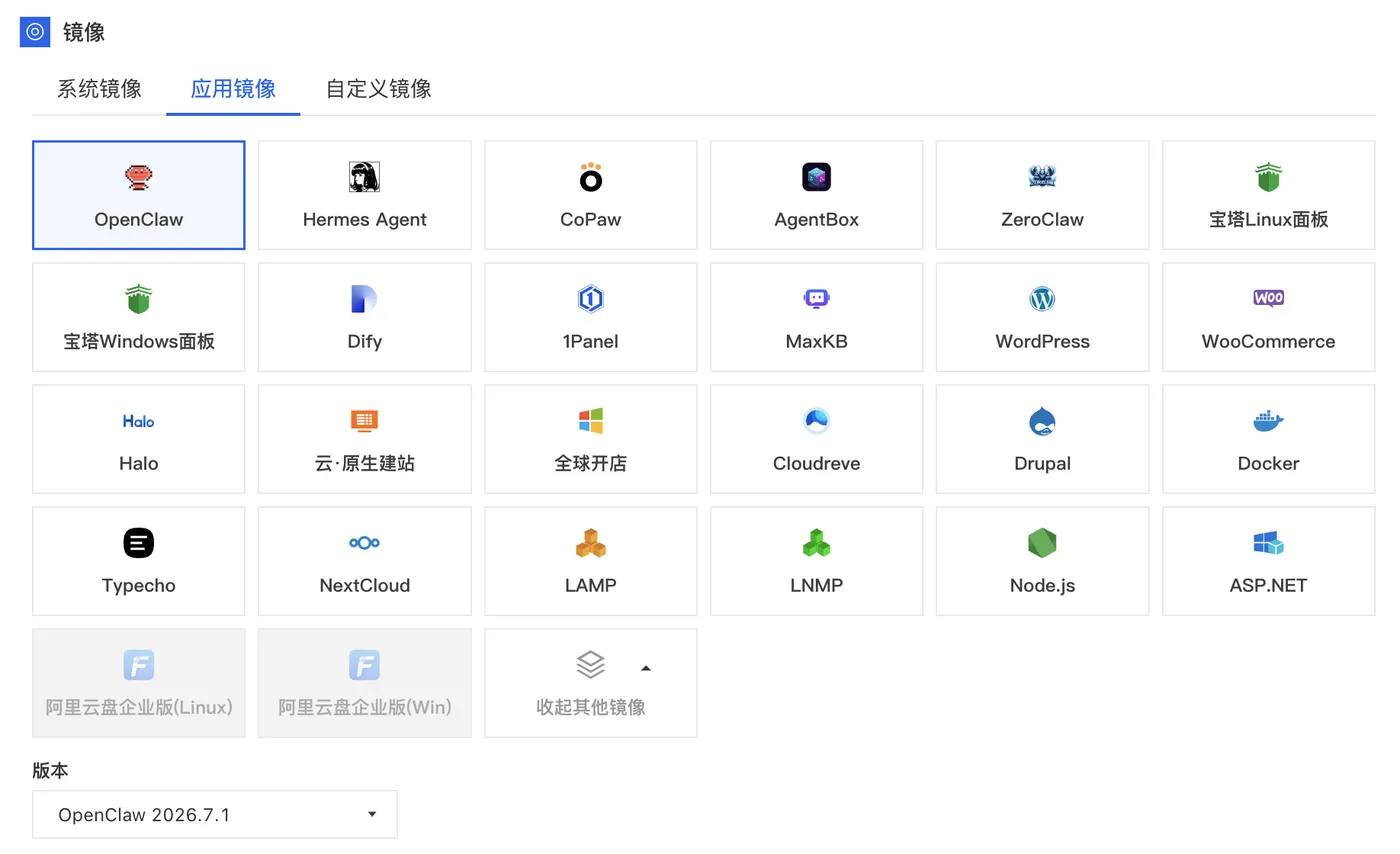Screen dimensions: 1400x854
Task: Choose the Hermes Agent portrait icon
Action: [x=364, y=177]
